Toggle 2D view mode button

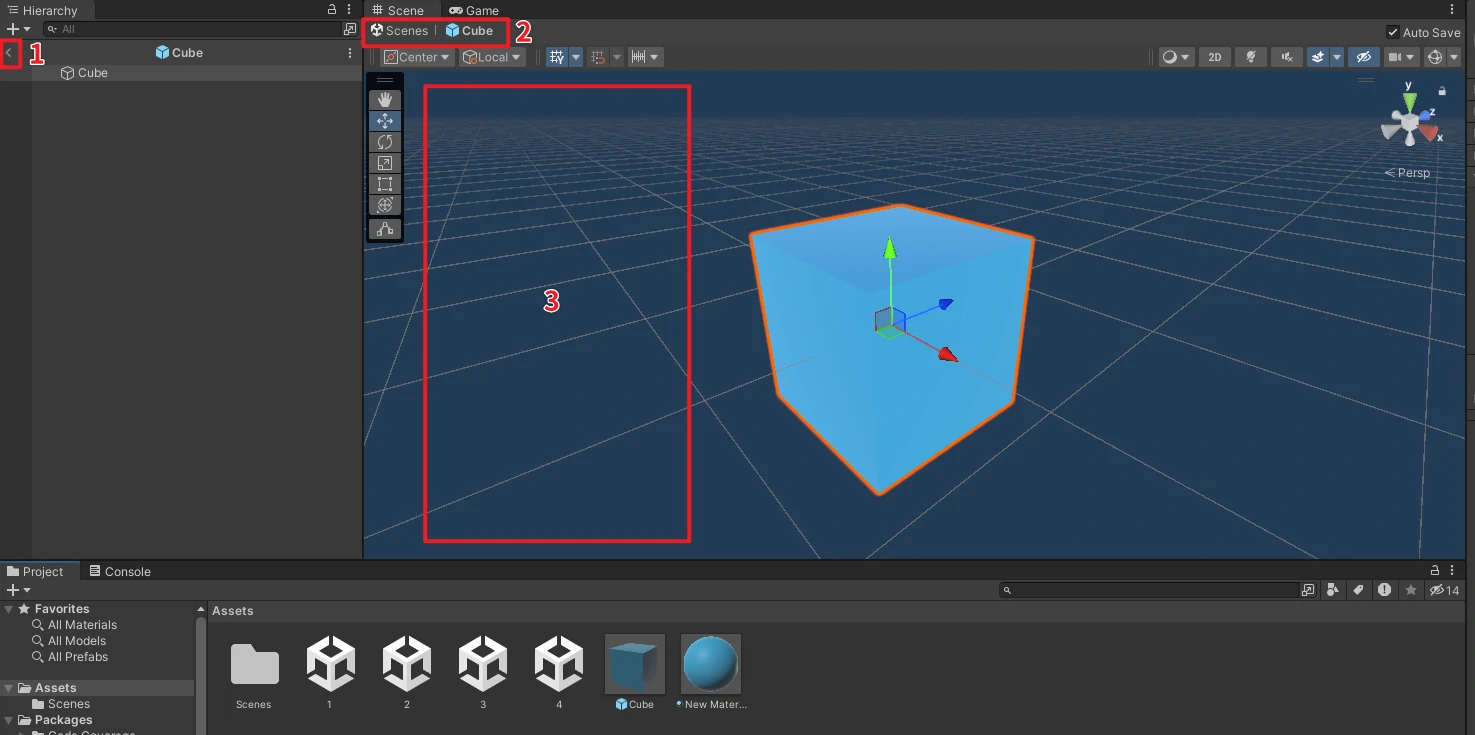coord(1215,57)
